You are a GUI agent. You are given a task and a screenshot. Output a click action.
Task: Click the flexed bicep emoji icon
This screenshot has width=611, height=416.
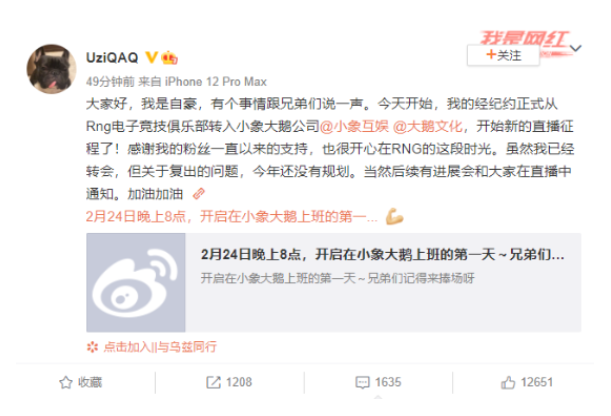point(394,217)
